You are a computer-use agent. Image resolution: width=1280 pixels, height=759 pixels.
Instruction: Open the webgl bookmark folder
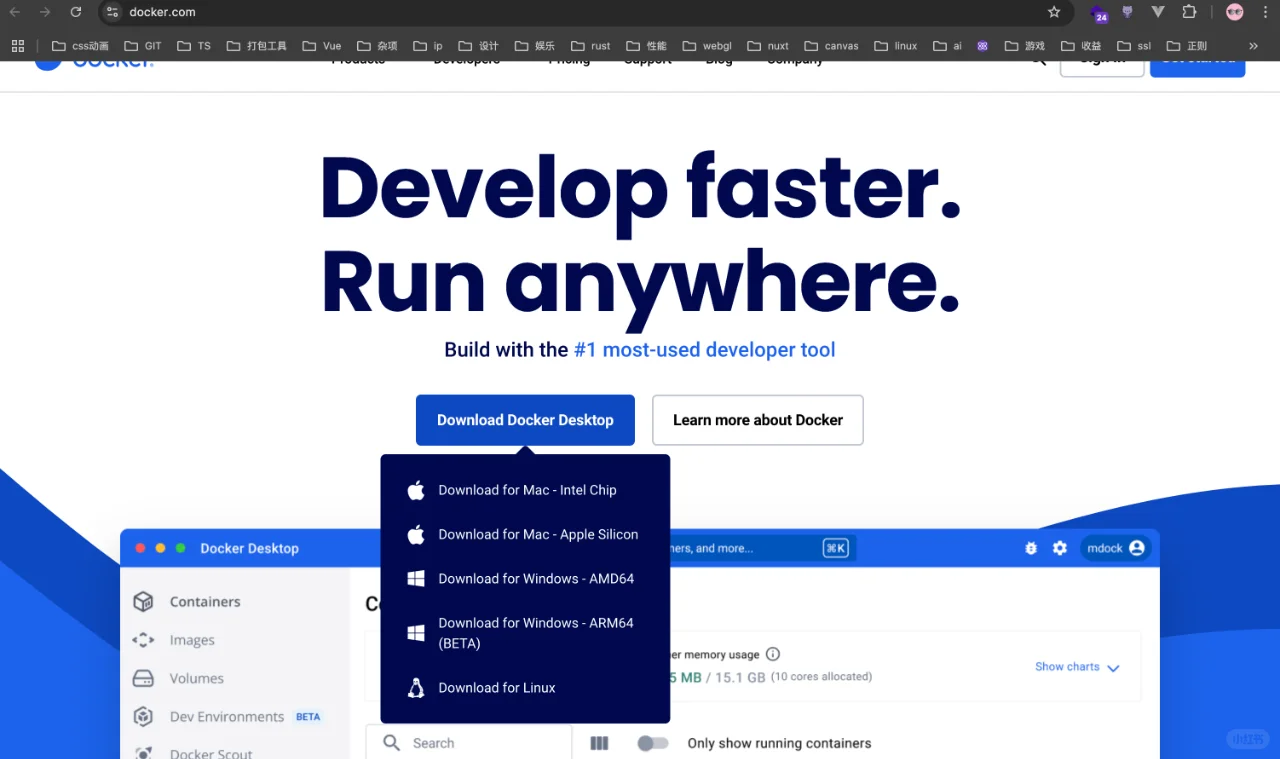707,46
